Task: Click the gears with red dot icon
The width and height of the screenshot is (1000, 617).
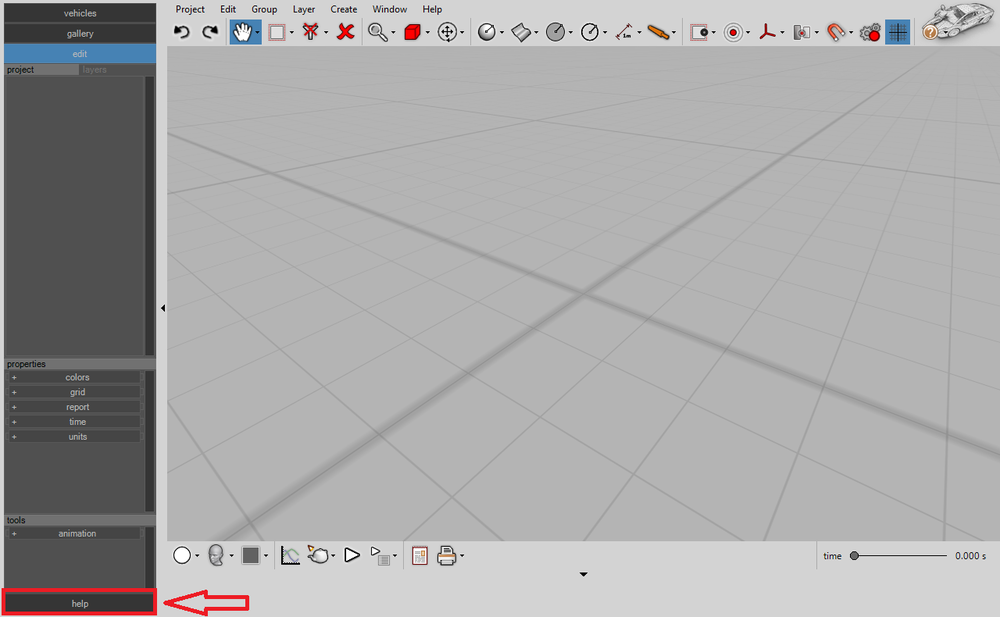Action: [870, 32]
